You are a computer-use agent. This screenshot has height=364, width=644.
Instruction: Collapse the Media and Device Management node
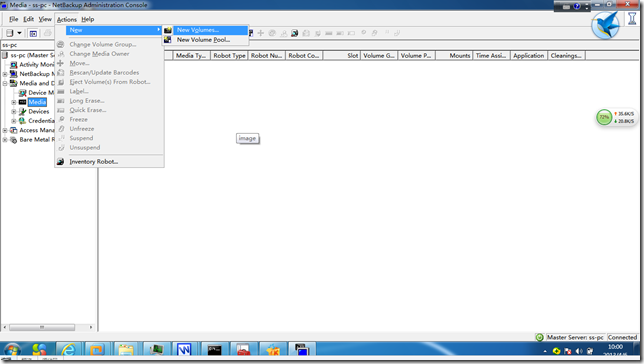(5, 83)
